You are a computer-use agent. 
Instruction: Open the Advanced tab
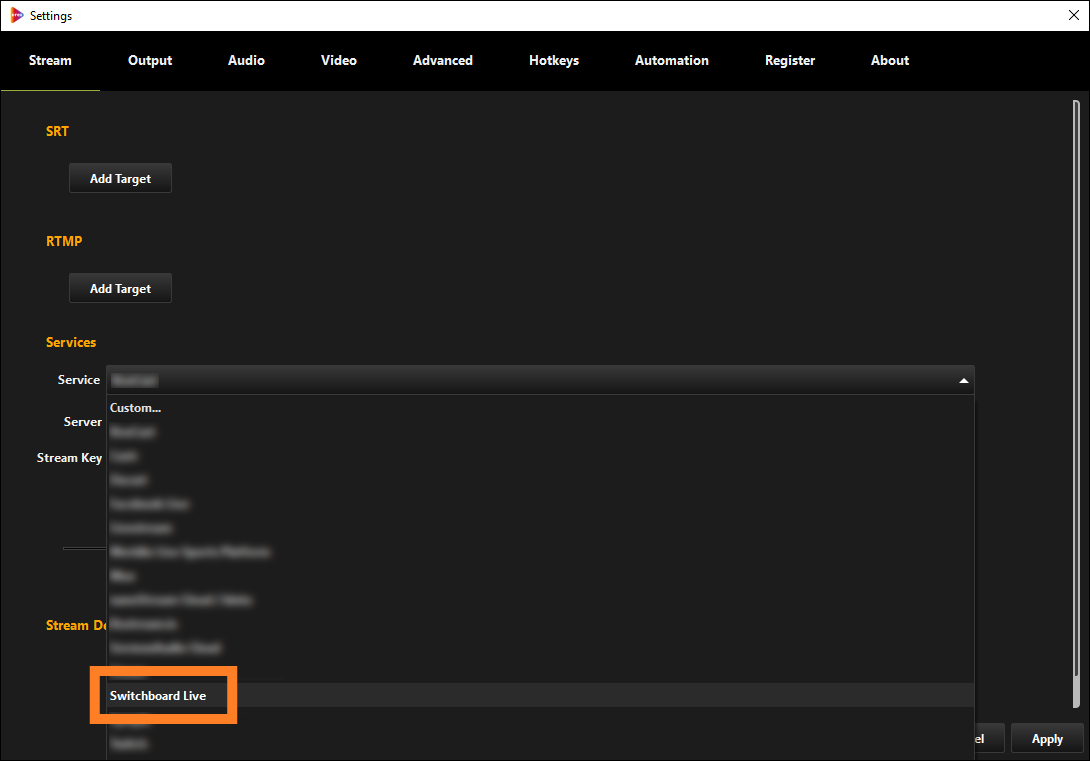click(443, 60)
